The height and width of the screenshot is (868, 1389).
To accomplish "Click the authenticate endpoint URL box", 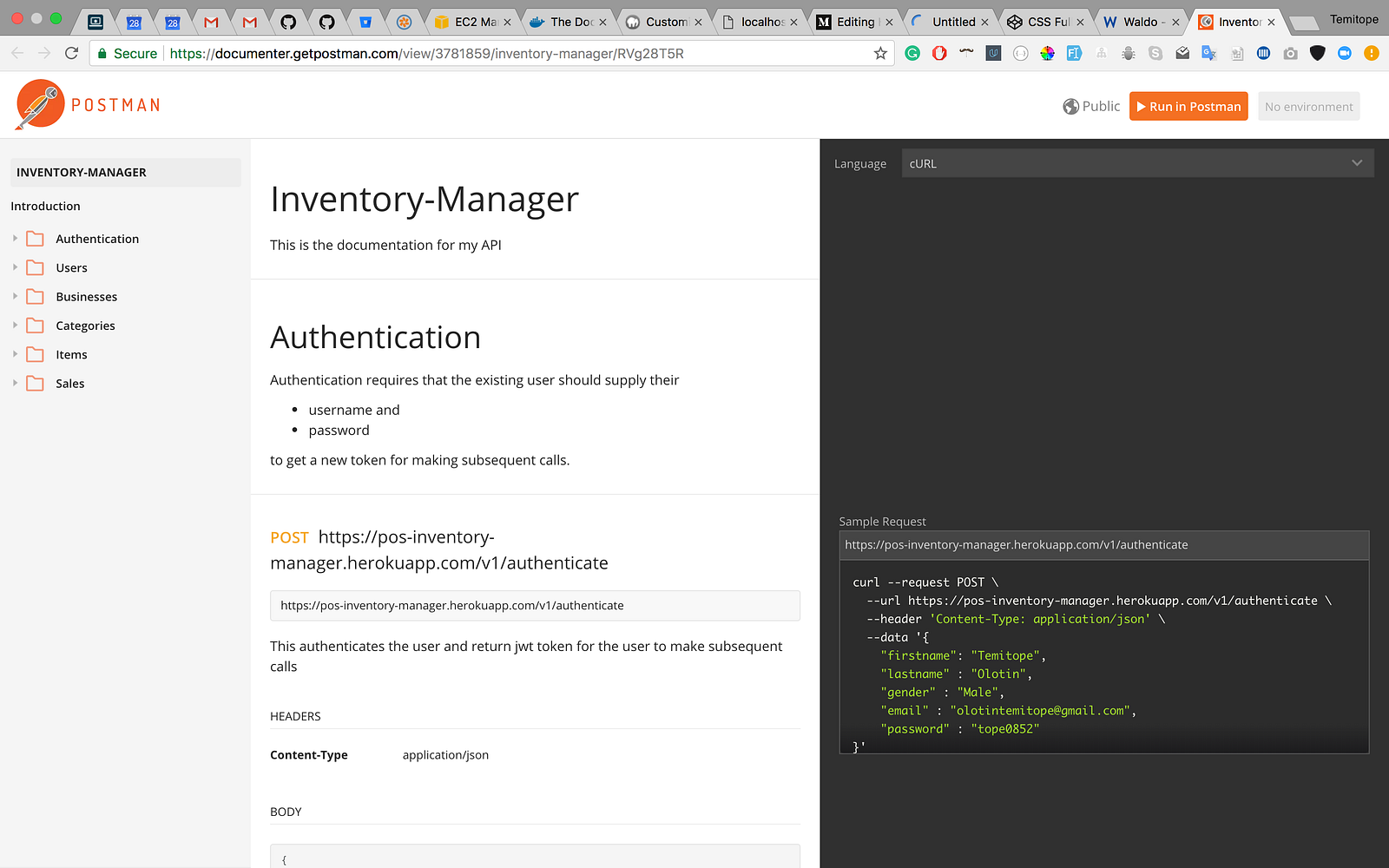I will click(x=535, y=606).
